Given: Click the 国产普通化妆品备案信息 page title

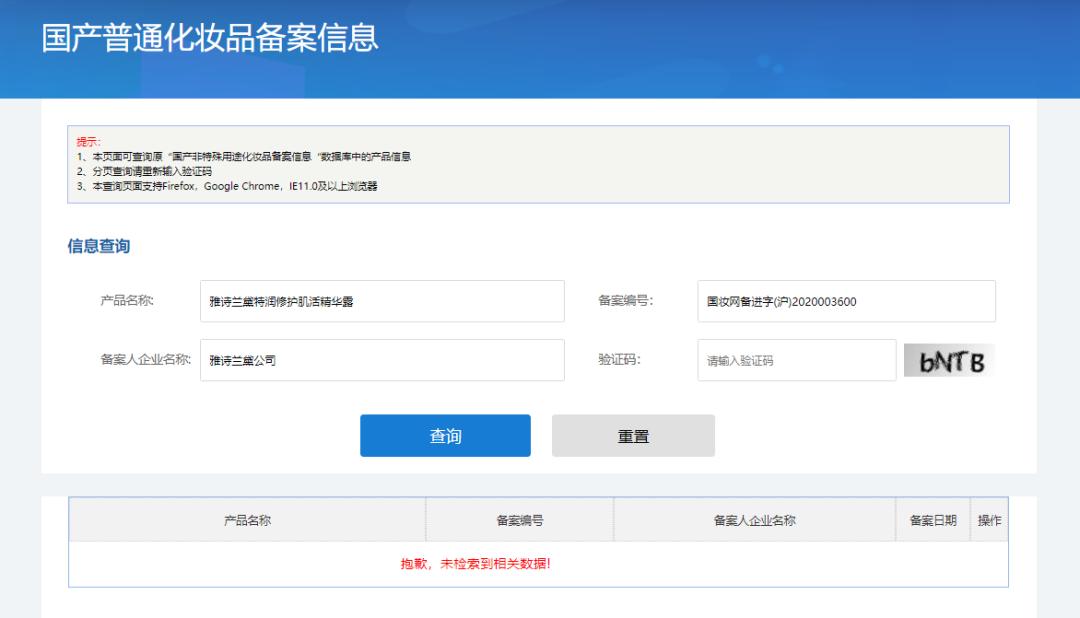Looking at the screenshot, I should click(x=210, y=37).
